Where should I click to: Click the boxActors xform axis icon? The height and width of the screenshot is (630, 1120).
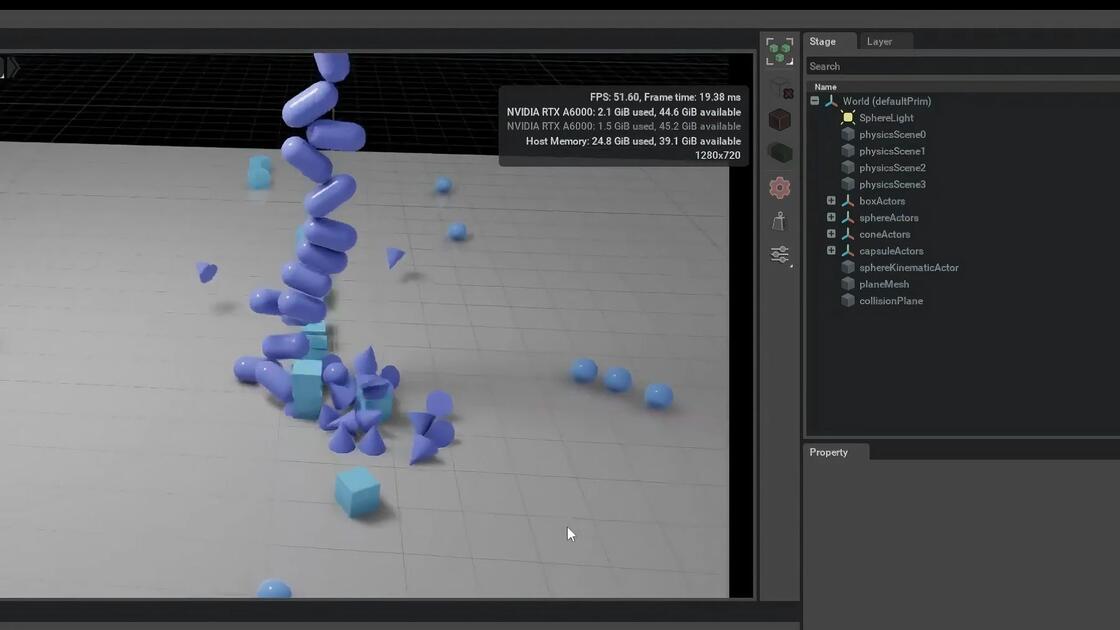(x=848, y=201)
